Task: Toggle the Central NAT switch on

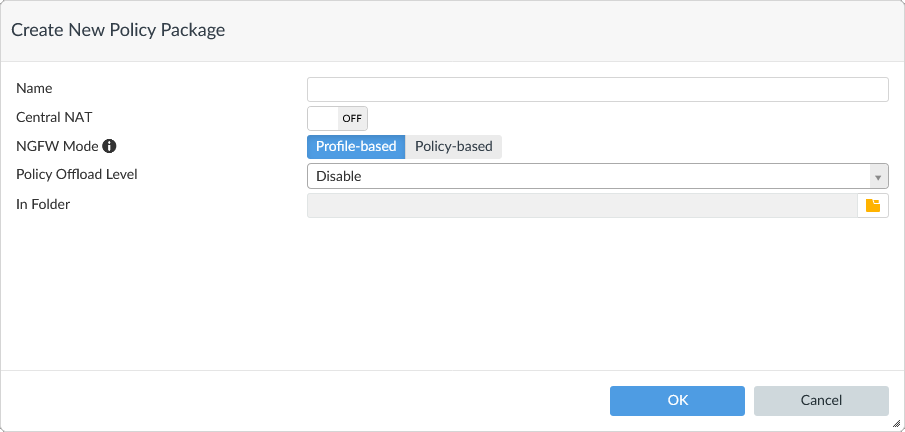Action: point(337,118)
